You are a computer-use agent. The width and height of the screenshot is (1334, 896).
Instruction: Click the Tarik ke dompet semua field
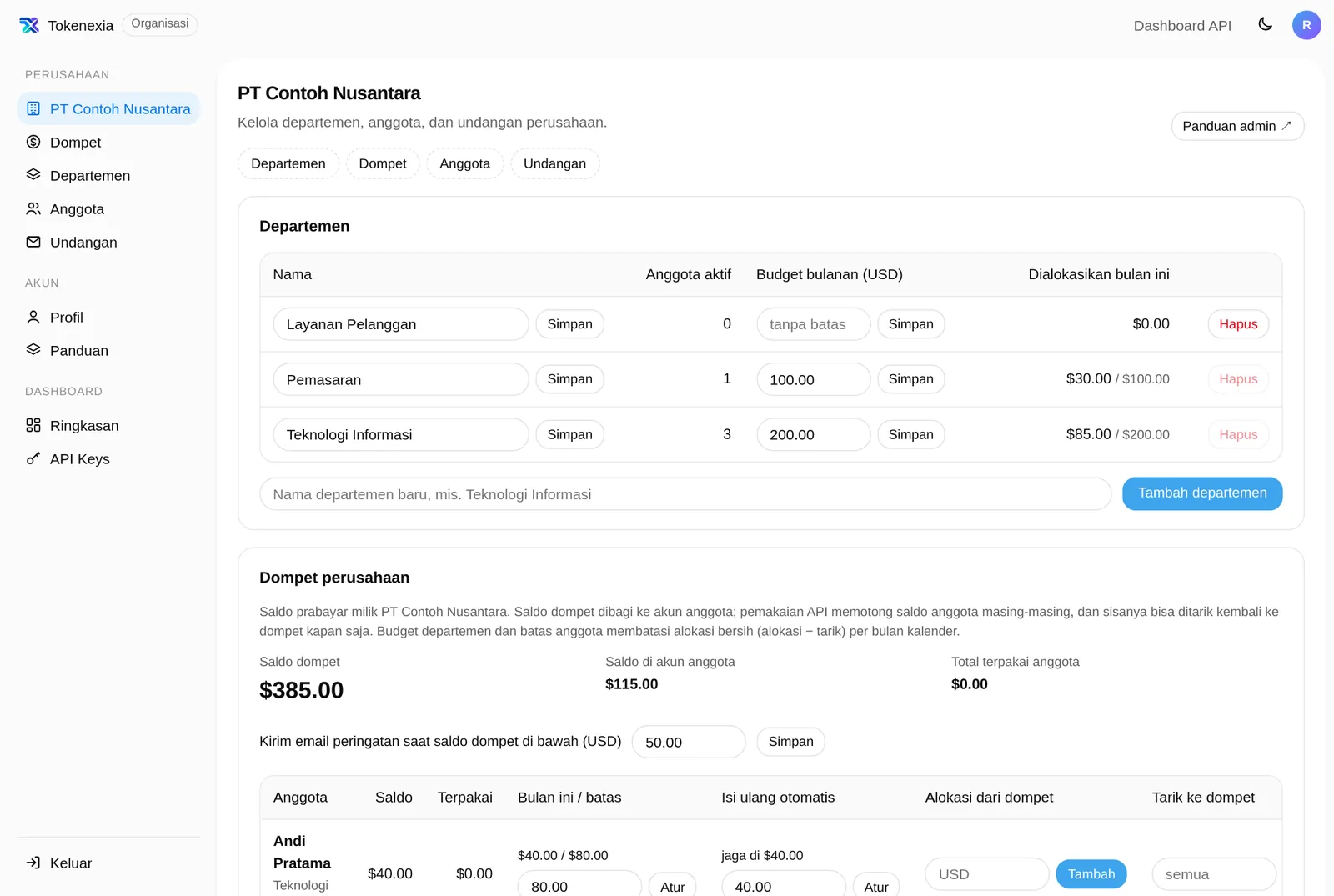(1214, 874)
